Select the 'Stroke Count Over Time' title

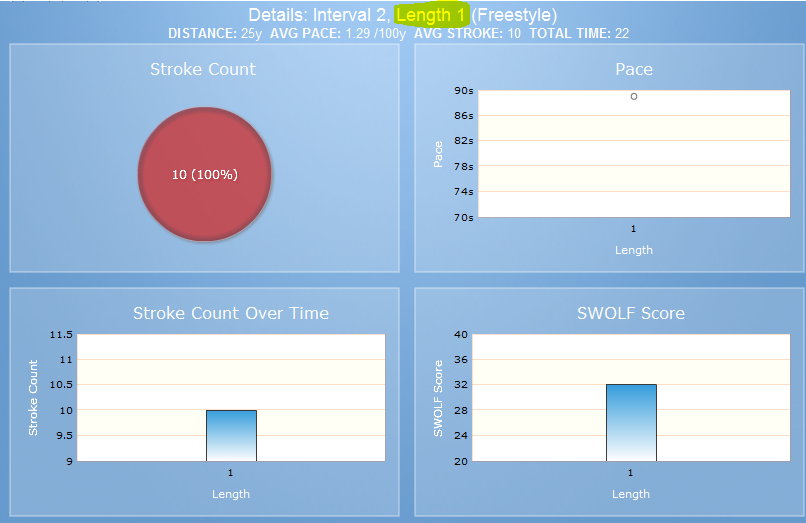(231, 313)
